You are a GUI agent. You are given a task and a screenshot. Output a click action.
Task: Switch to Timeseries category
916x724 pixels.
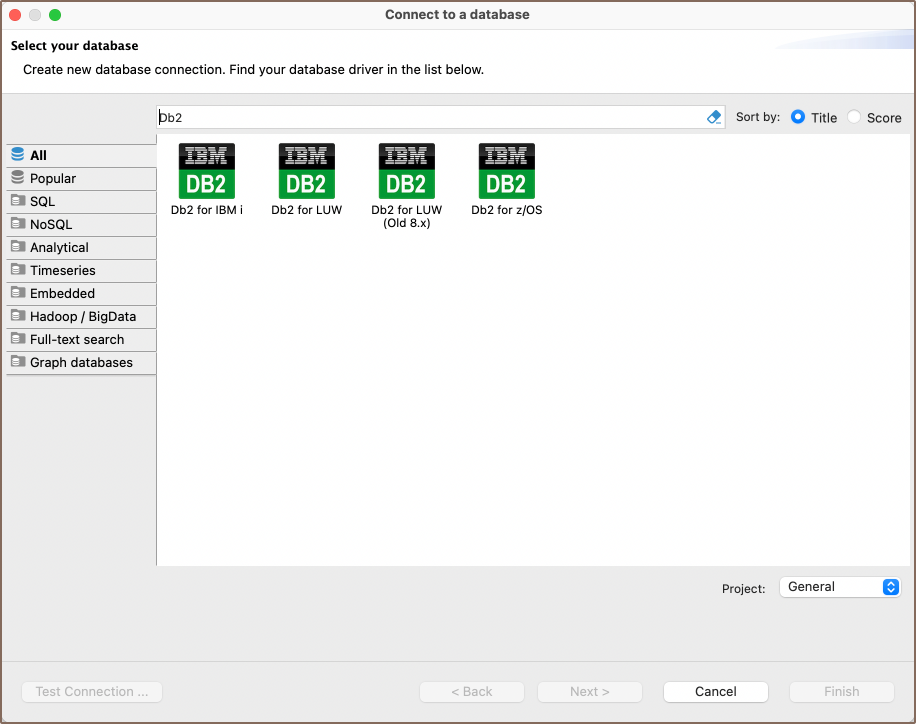[63, 270]
